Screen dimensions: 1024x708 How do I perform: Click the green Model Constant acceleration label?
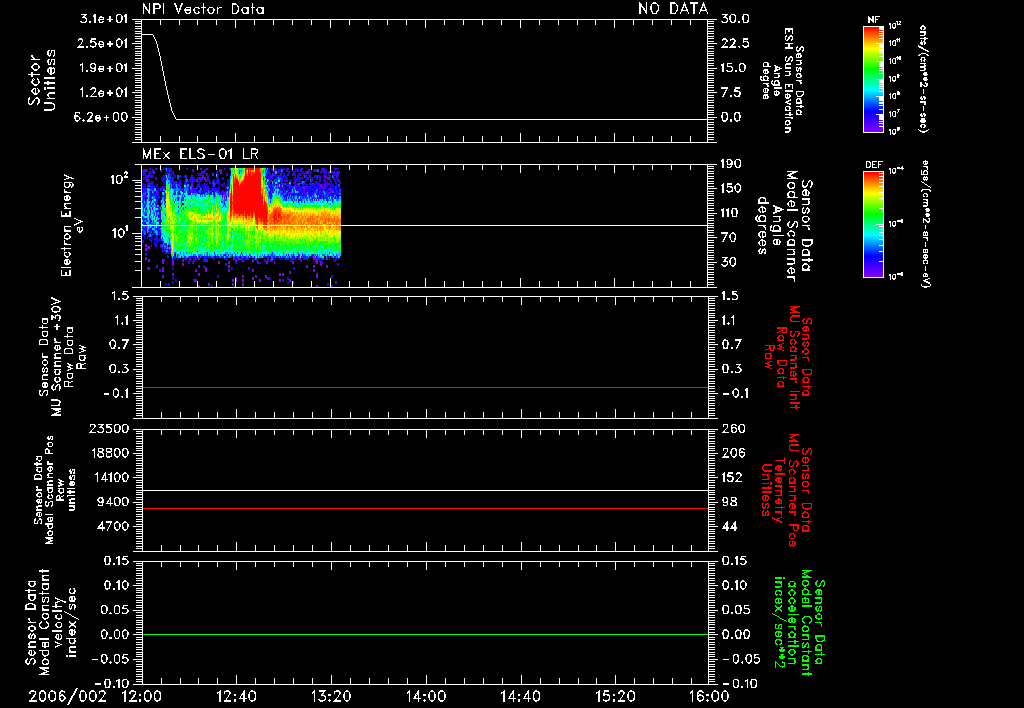pyautogui.click(x=799, y=623)
